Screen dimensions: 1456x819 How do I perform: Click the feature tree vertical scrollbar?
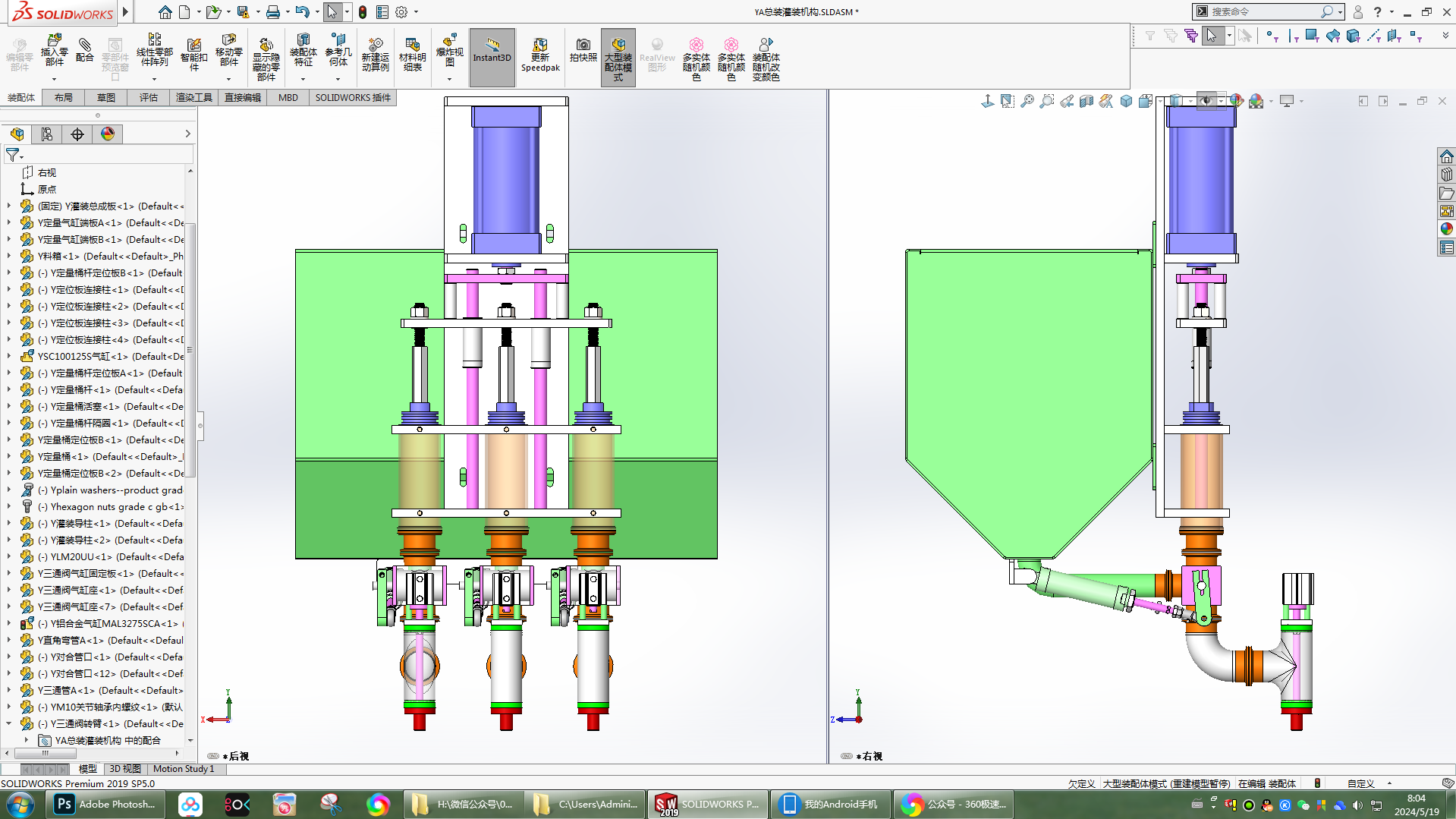(190, 349)
